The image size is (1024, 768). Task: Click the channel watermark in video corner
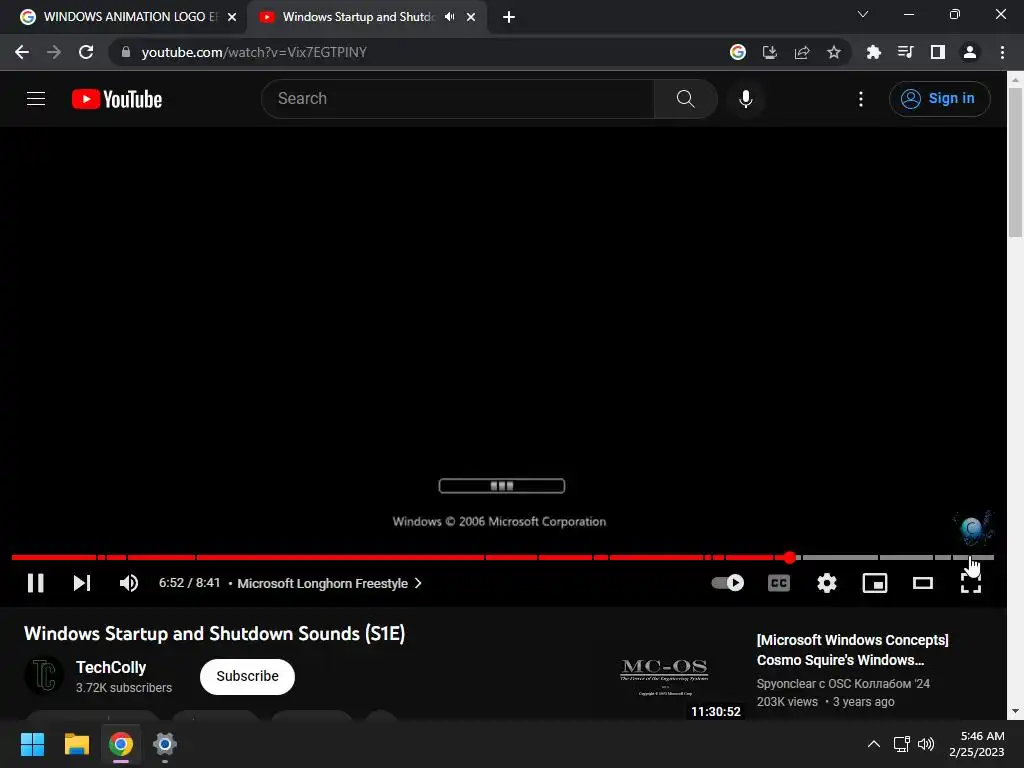tap(973, 528)
